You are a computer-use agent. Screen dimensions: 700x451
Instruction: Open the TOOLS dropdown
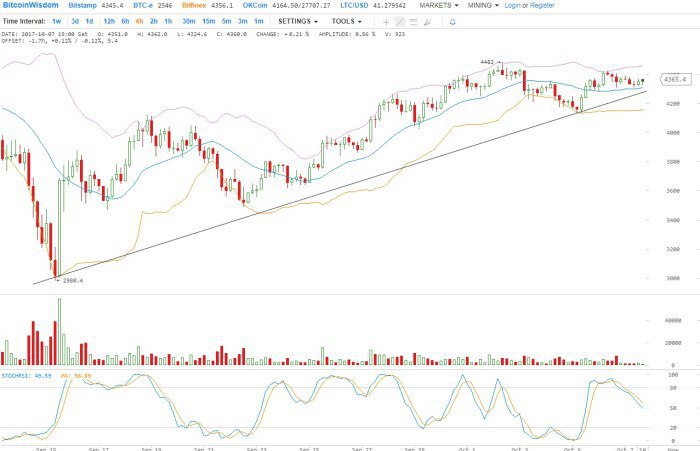click(x=346, y=21)
